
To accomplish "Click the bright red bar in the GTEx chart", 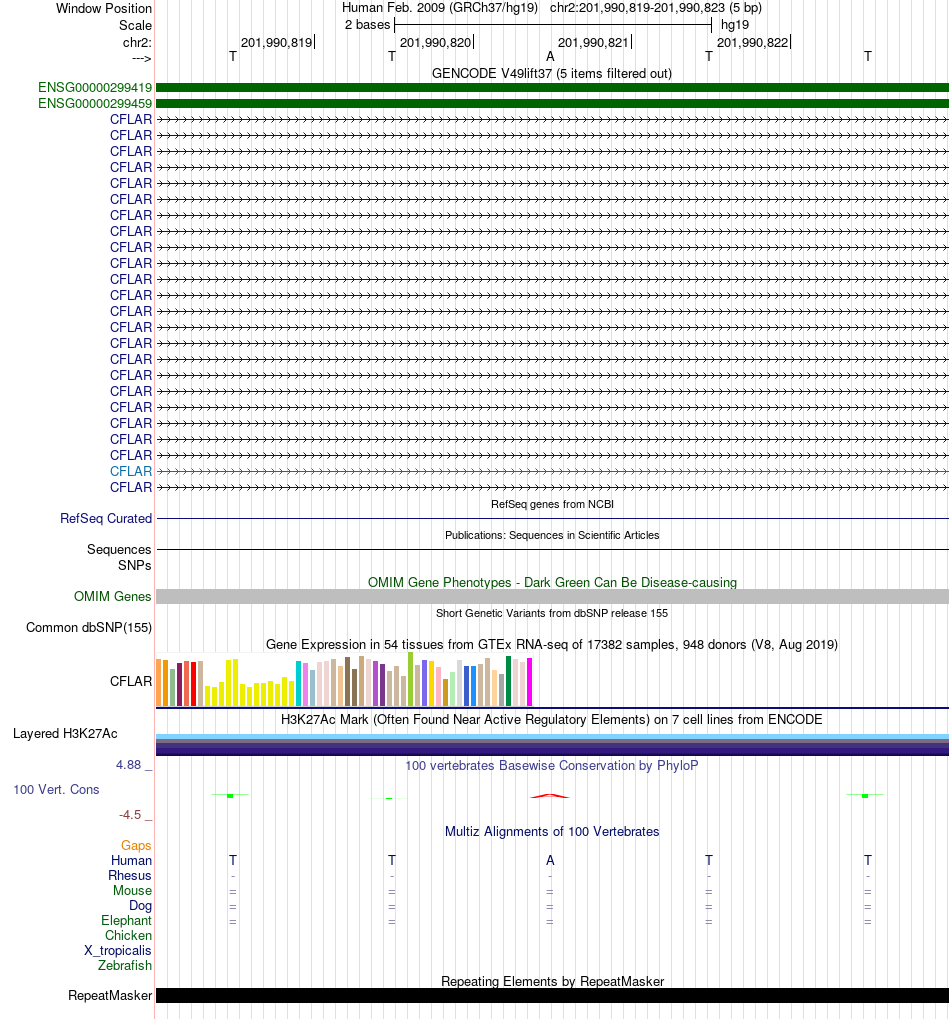I will (194, 684).
